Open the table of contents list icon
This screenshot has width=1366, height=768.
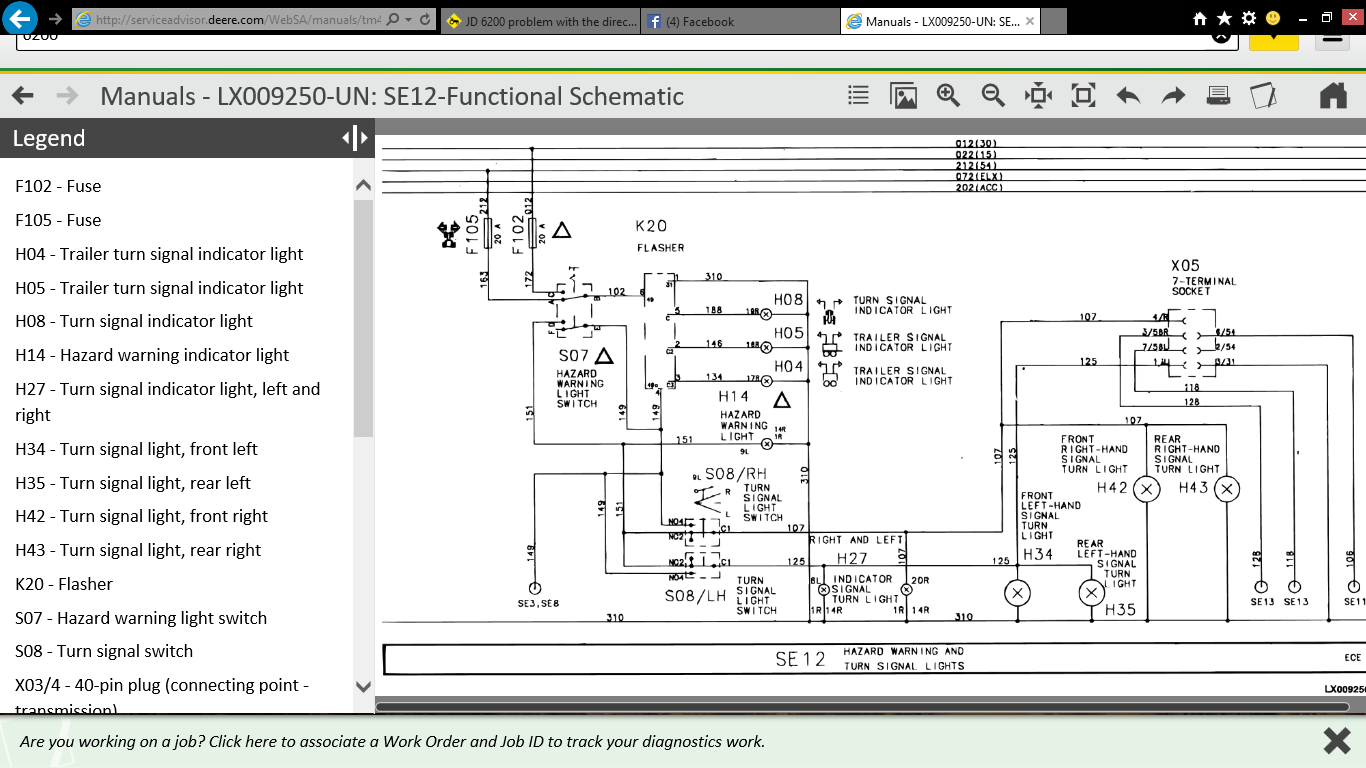(858, 95)
